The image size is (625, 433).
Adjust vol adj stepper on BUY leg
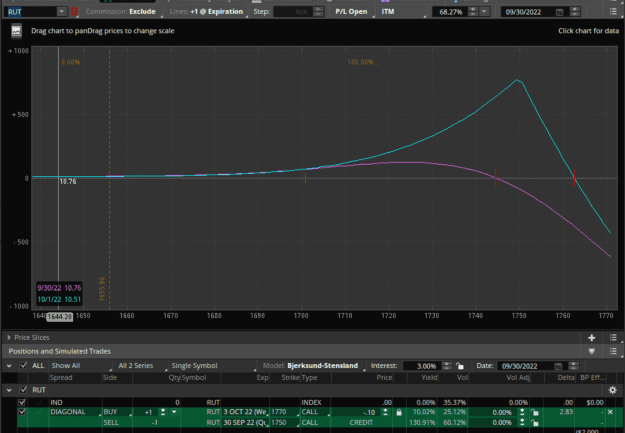coord(522,412)
